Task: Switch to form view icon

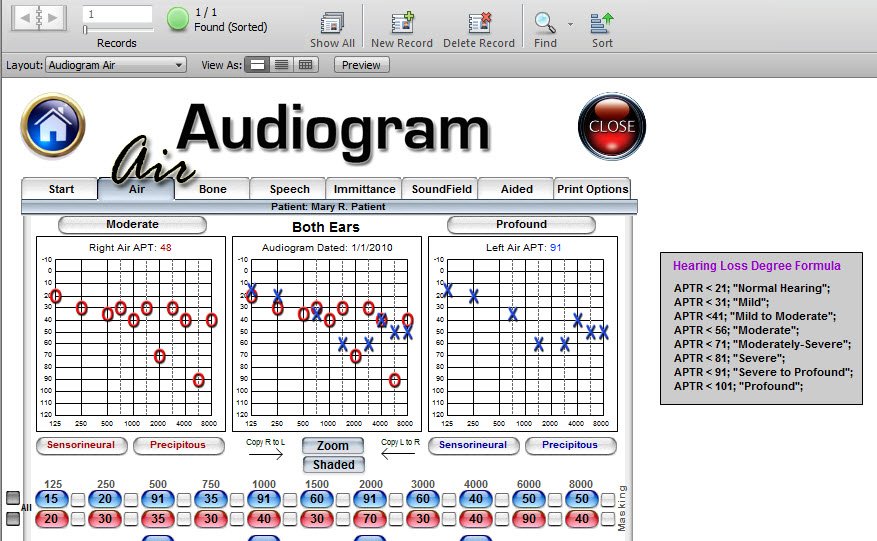Action: point(257,65)
